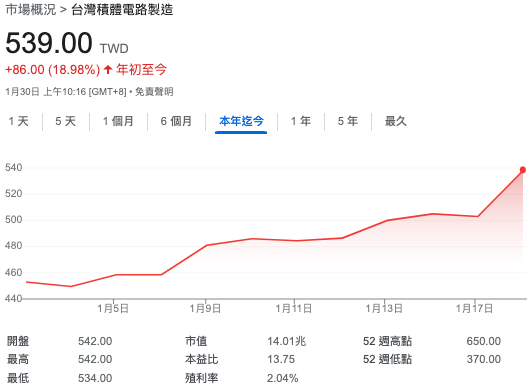Click the 殖利率 label
The image size is (530, 390).
click(201, 378)
